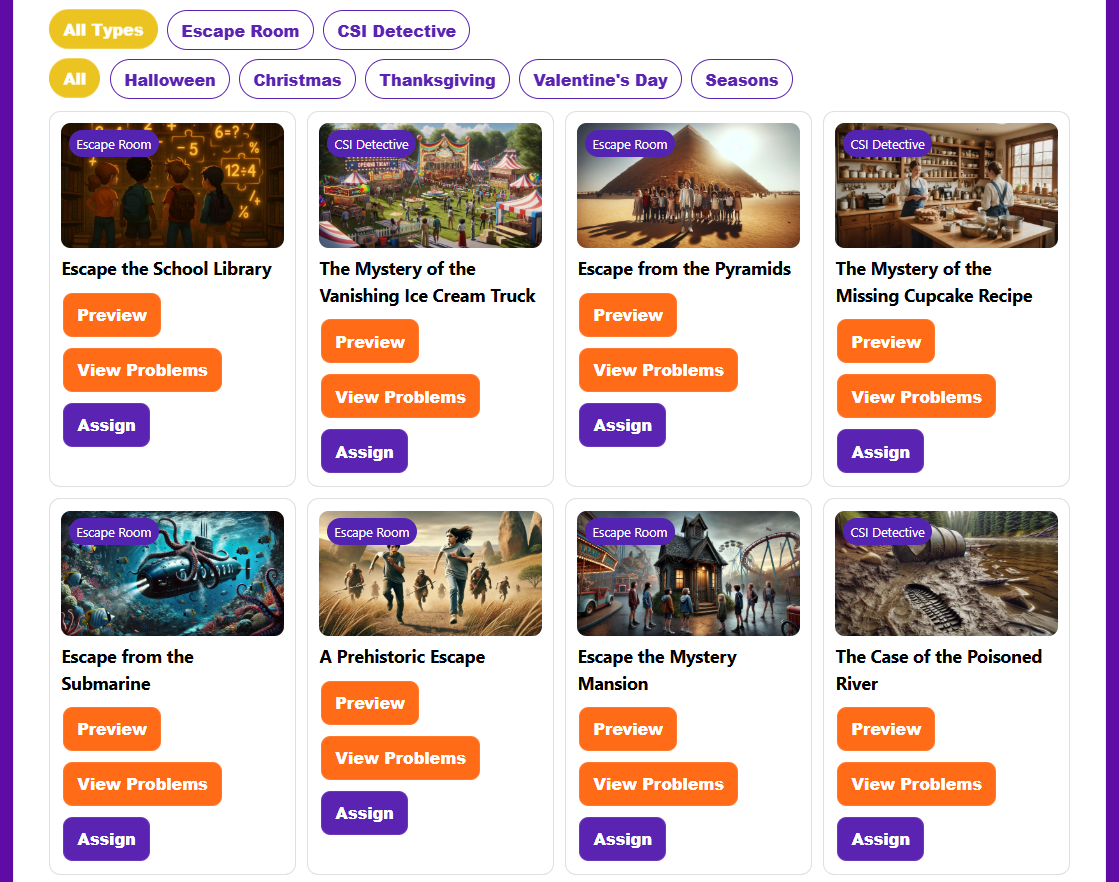1119x882 pixels.
Task: View Problems for the Vanishing Ice Cream Truck
Action: [x=400, y=396]
